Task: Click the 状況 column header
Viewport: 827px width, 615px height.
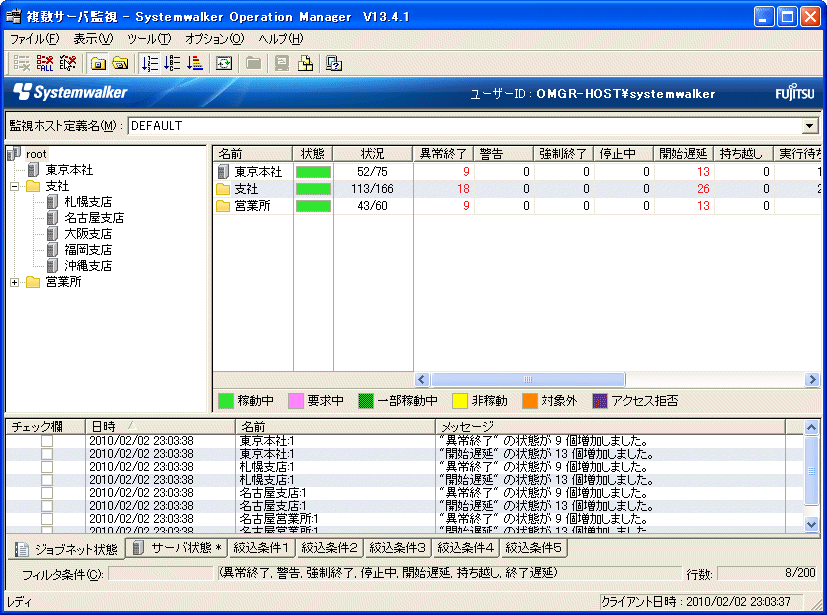Action: click(x=372, y=153)
